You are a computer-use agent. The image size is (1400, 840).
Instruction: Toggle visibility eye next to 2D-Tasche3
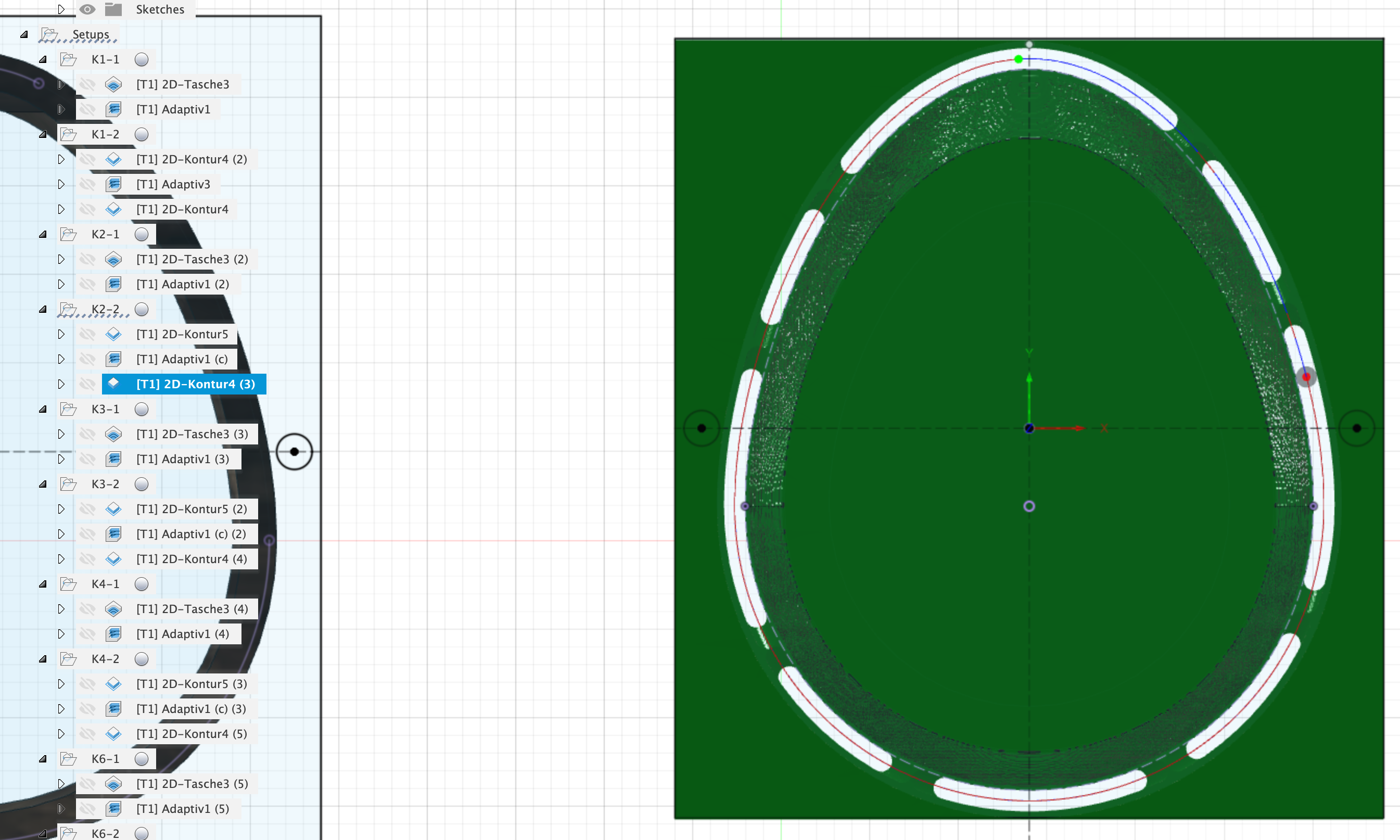[88, 84]
